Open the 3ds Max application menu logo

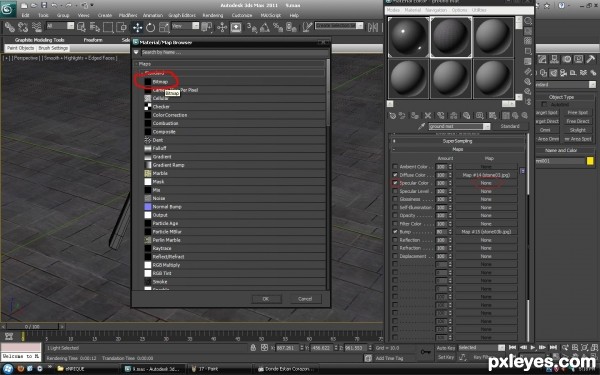[8, 9]
